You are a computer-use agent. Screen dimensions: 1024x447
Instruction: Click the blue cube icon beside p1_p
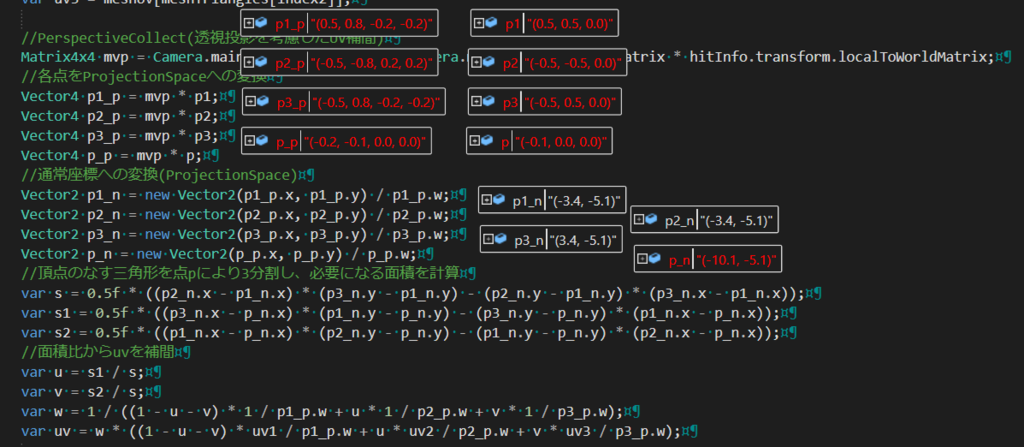click(261, 23)
